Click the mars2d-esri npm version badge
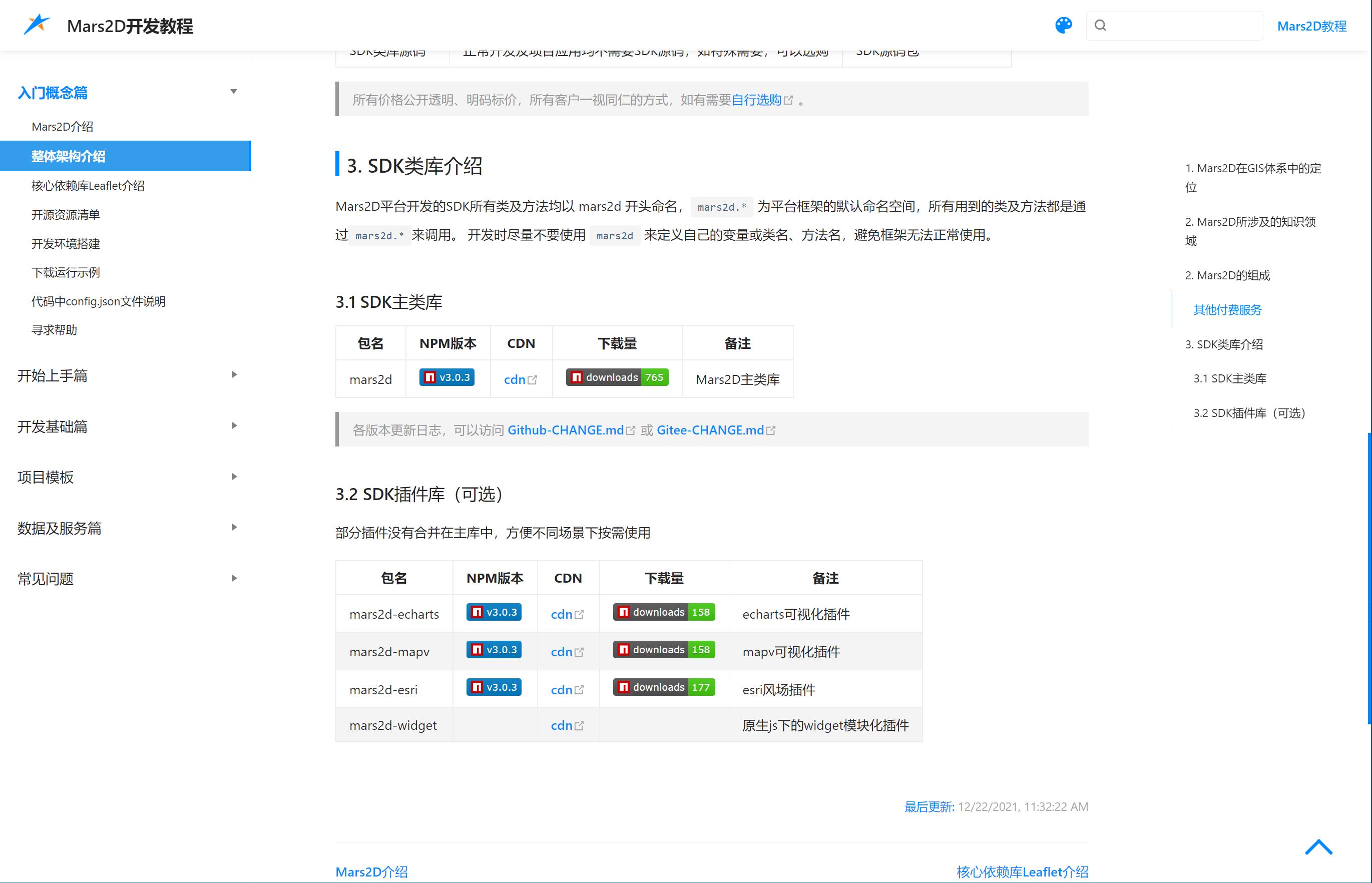Viewport: 1372px width, 883px height. click(494, 687)
